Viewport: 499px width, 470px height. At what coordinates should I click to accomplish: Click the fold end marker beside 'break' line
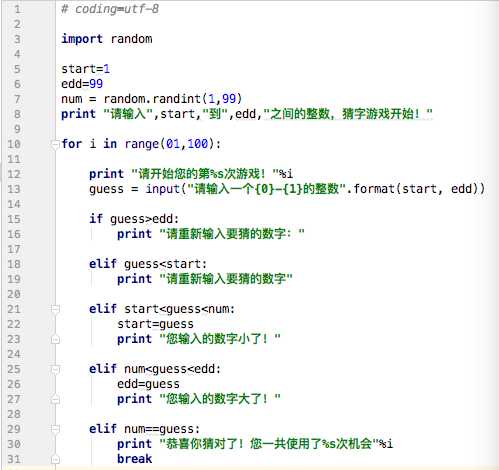coord(55,459)
